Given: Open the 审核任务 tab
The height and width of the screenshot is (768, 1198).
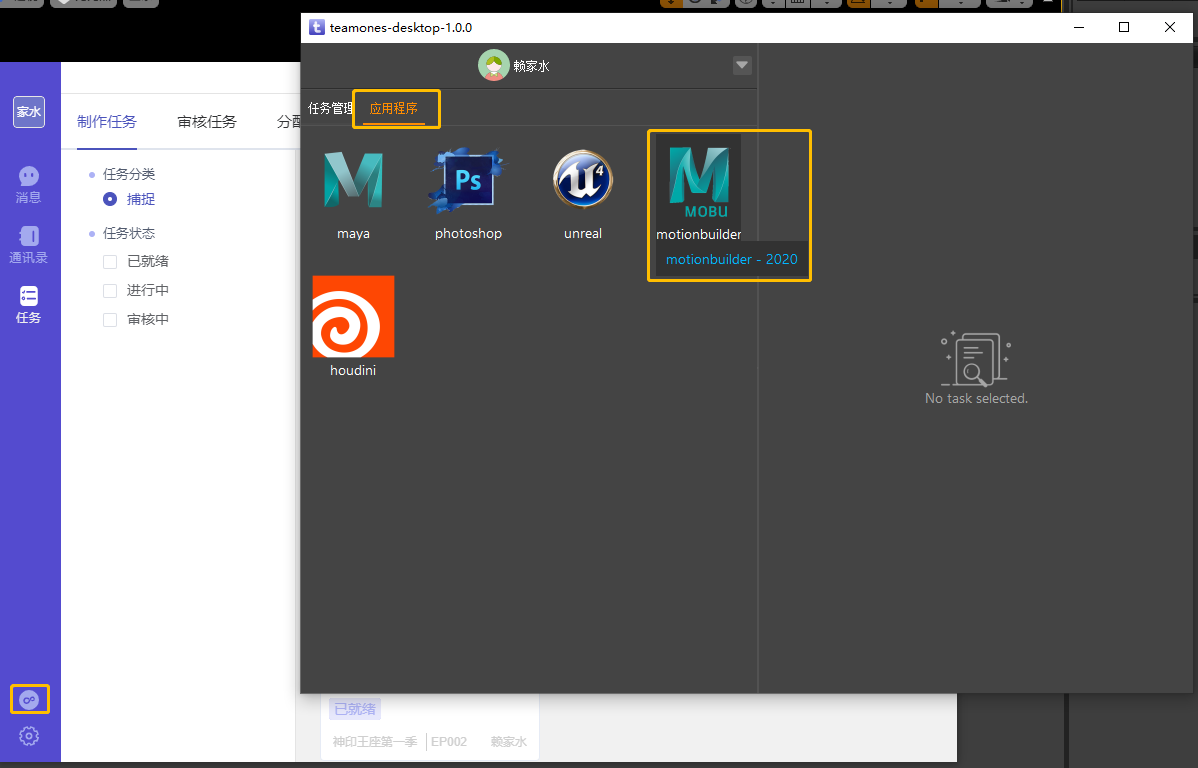Looking at the screenshot, I should pyautogui.click(x=207, y=122).
